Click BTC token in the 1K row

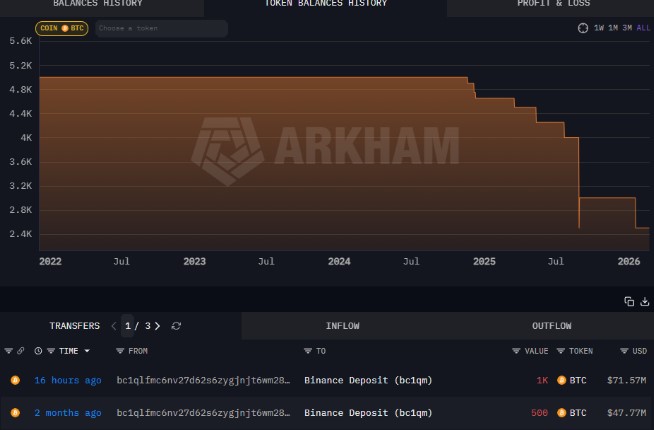point(572,380)
